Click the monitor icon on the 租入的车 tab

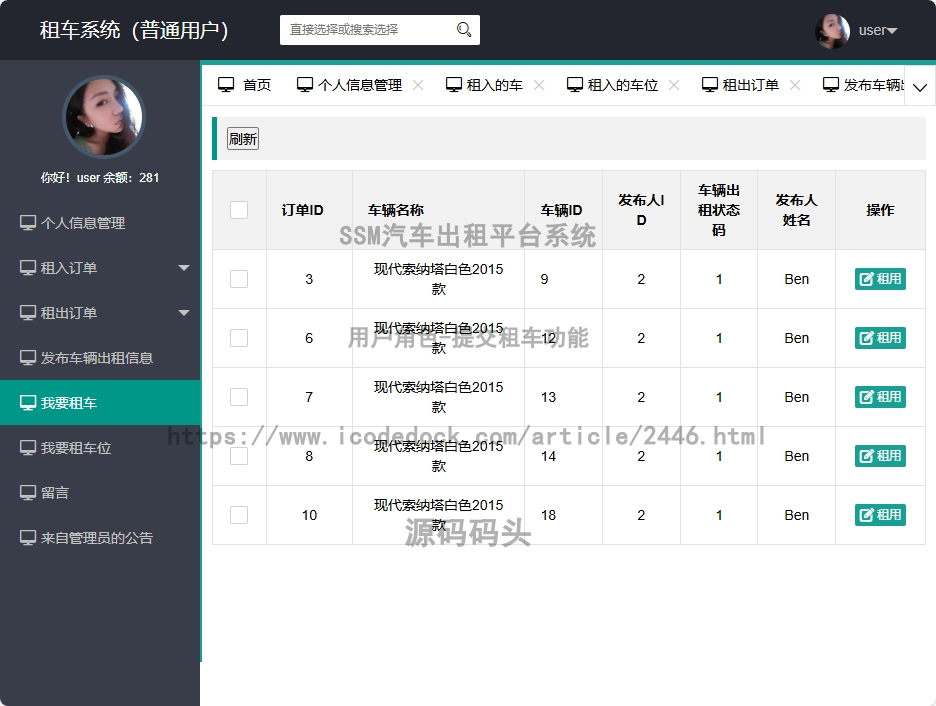tap(454, 85)
